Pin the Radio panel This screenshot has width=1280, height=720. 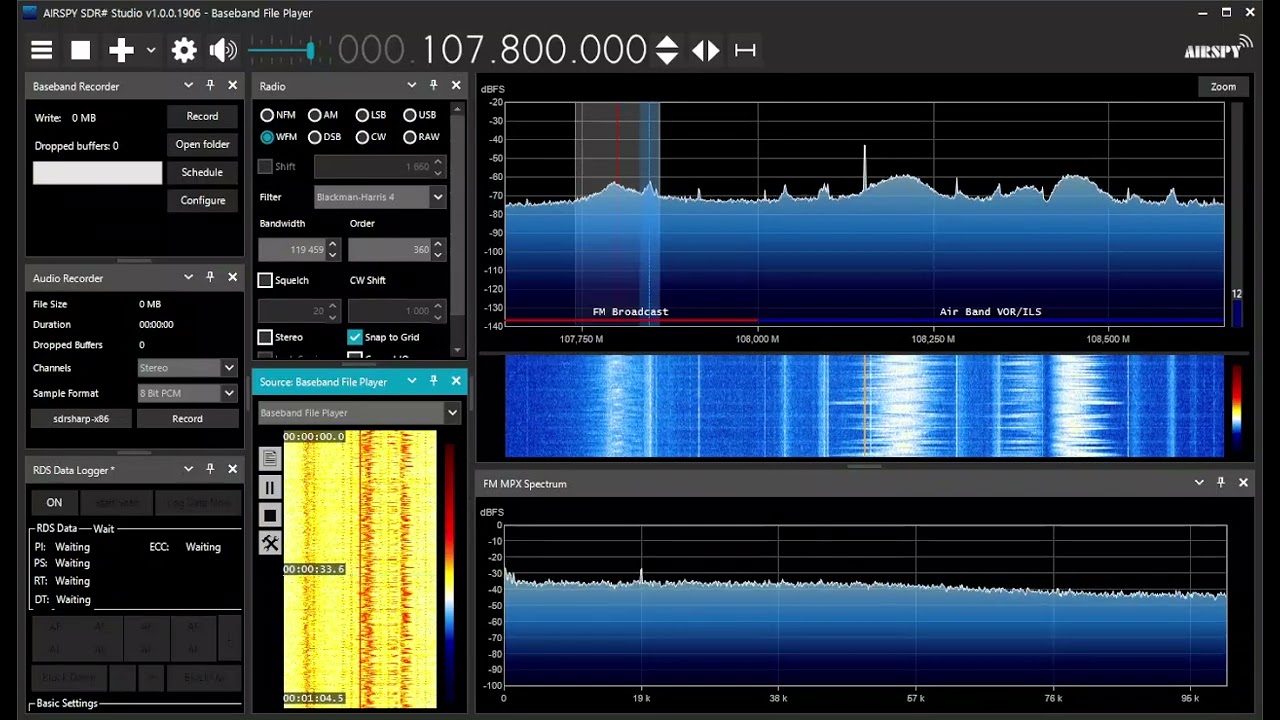[433, 86]
